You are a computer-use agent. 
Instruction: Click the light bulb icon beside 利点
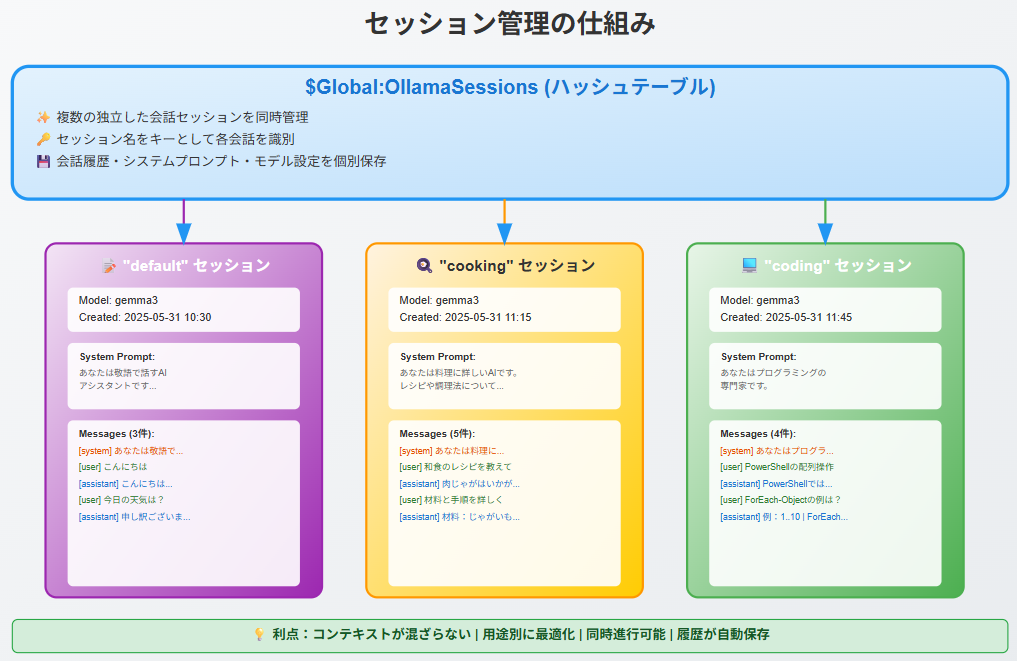[x=259, y=634]
